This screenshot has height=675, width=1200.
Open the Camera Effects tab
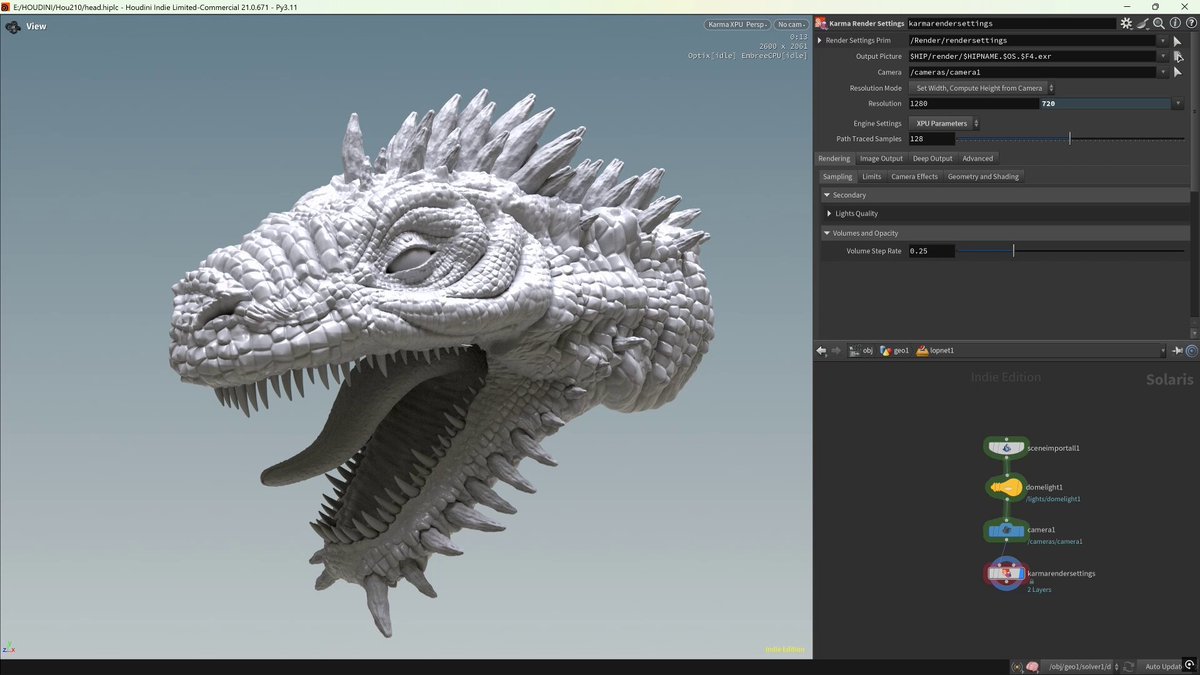tap(914, 176)
